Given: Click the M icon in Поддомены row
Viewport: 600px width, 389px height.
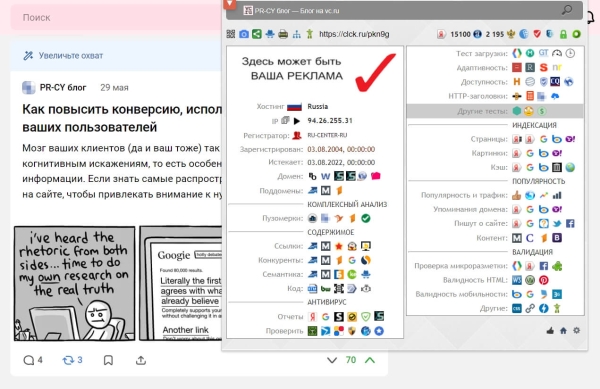Looking at the screenshot, I should tap(326, 190).
